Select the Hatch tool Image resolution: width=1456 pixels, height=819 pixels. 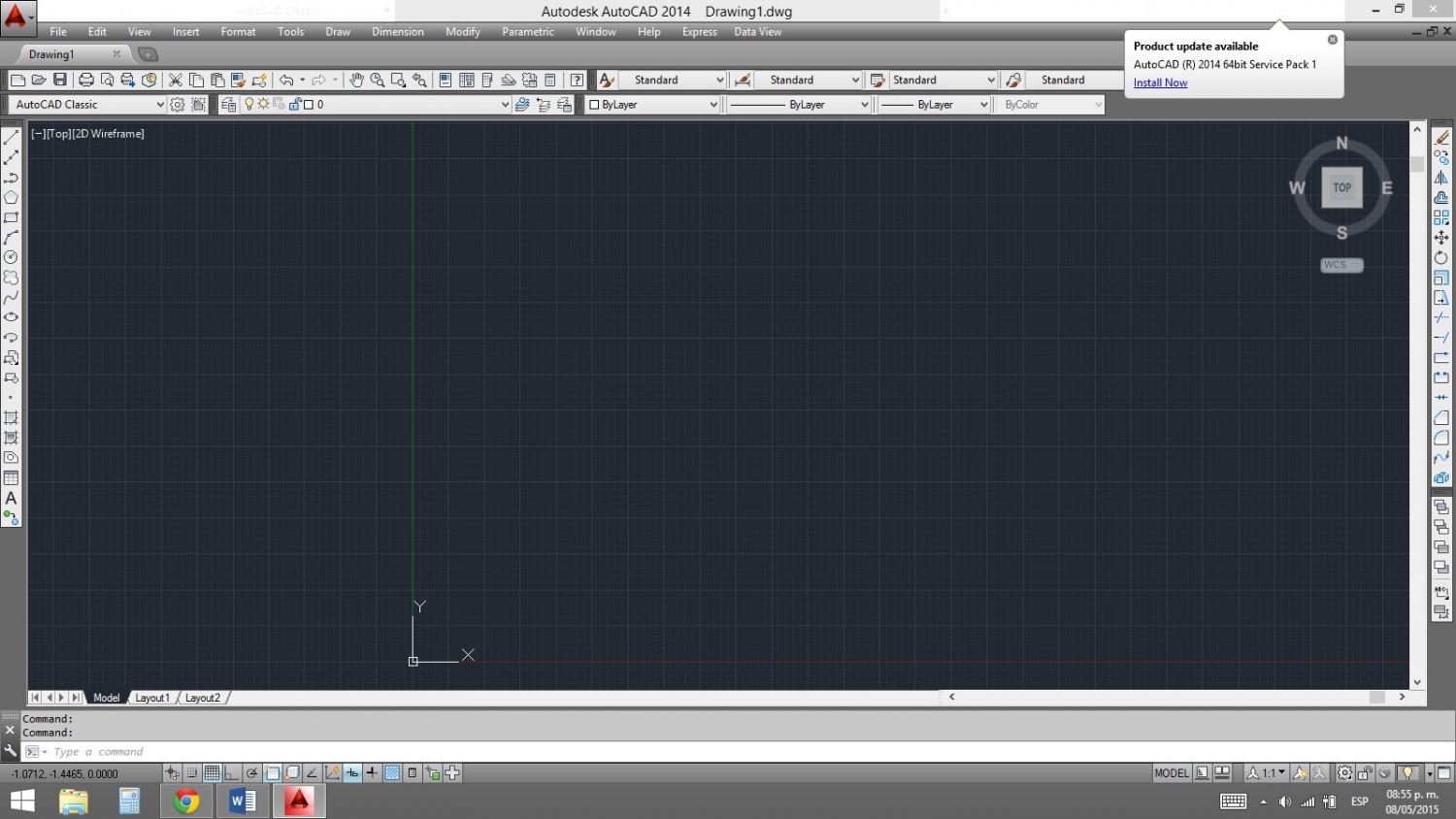click(12, 417)
